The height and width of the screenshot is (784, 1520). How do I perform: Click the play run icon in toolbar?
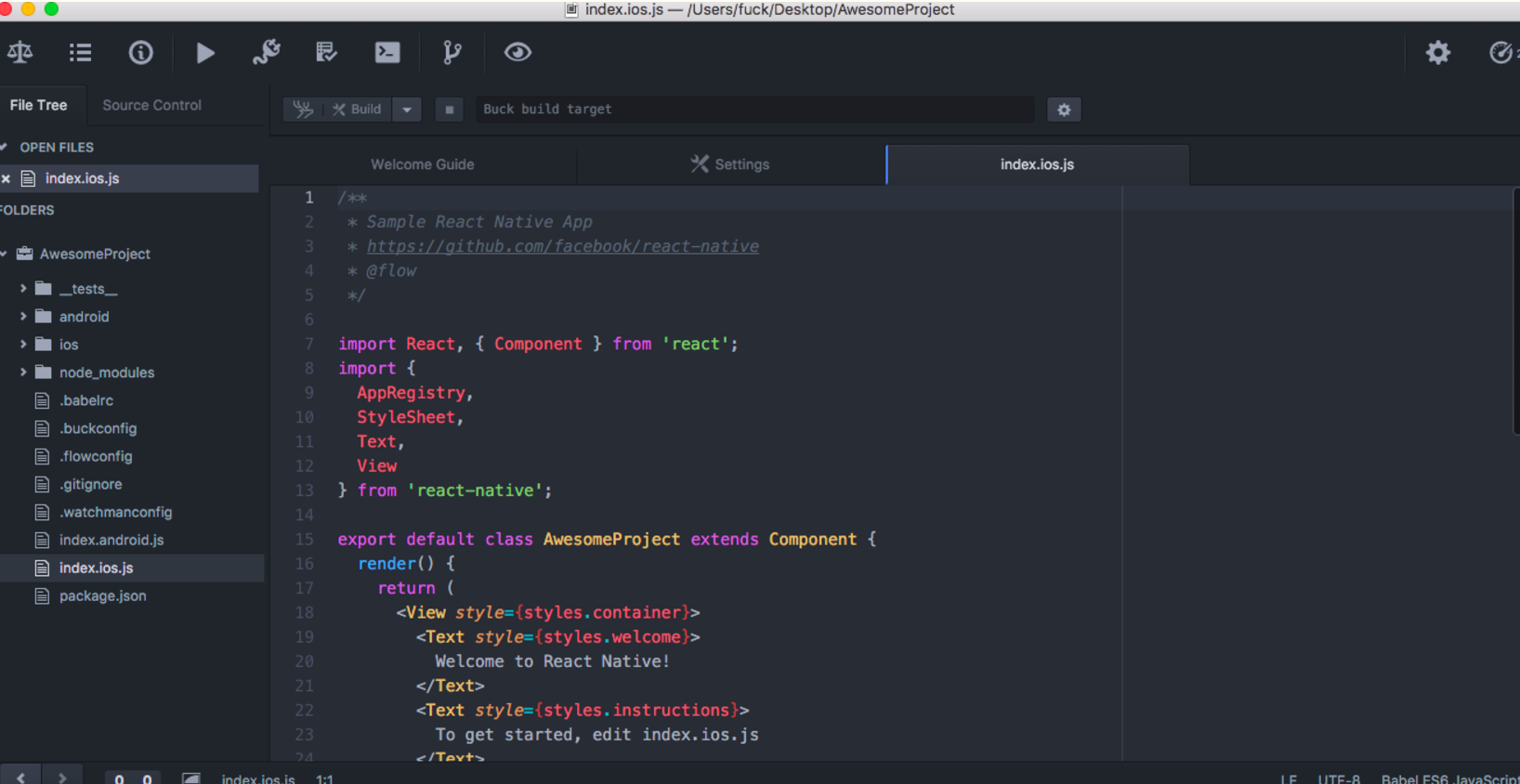pos(205,52)
